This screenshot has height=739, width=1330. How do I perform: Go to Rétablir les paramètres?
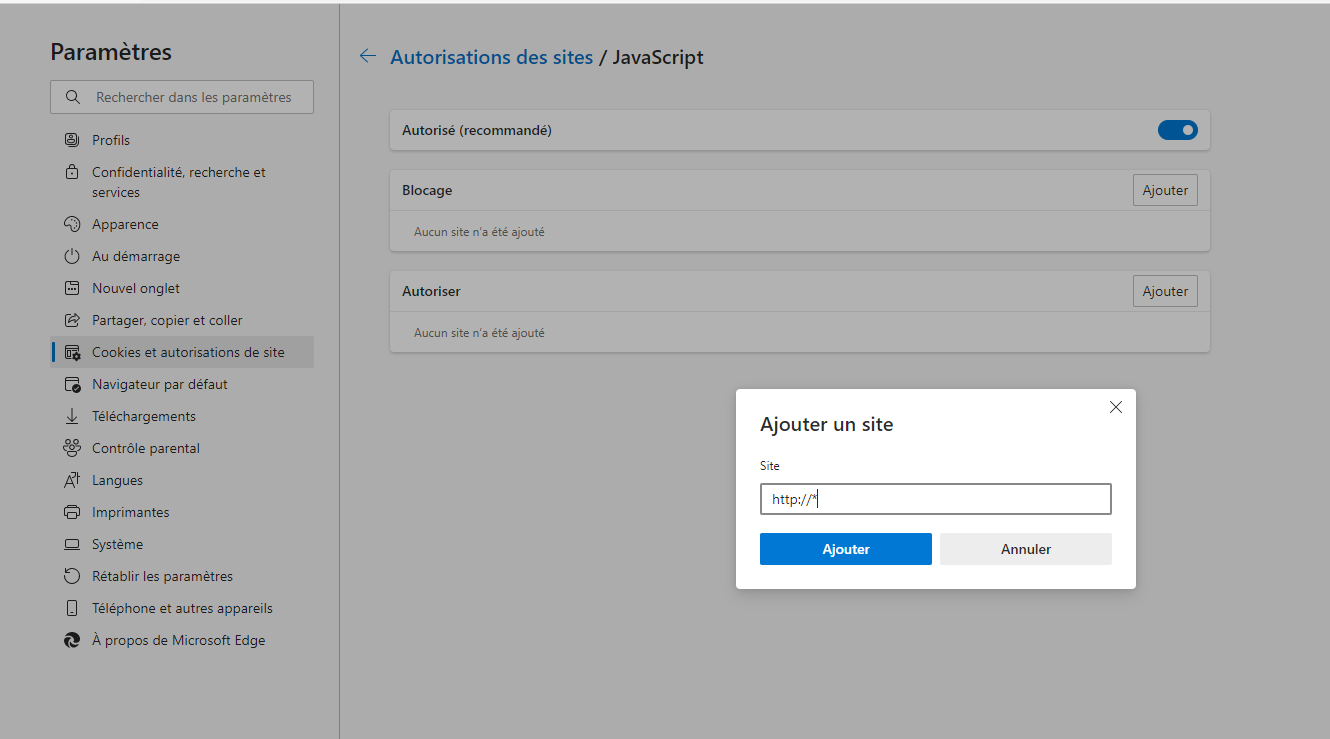click(162, 576)
